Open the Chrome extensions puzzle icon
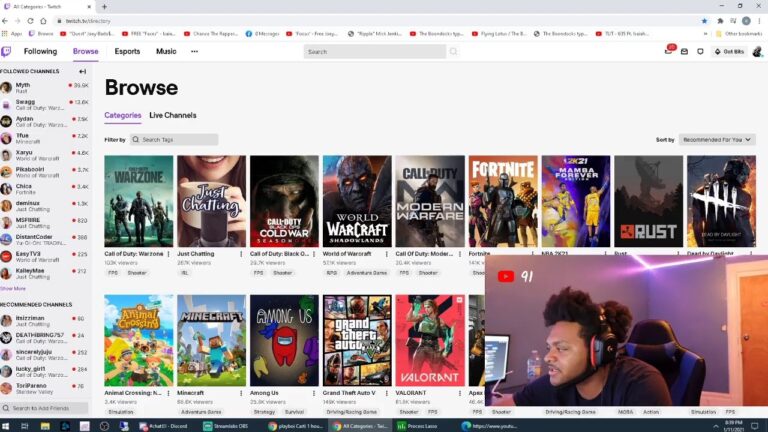This screenshot has width=768, height=432. (720, 21)
